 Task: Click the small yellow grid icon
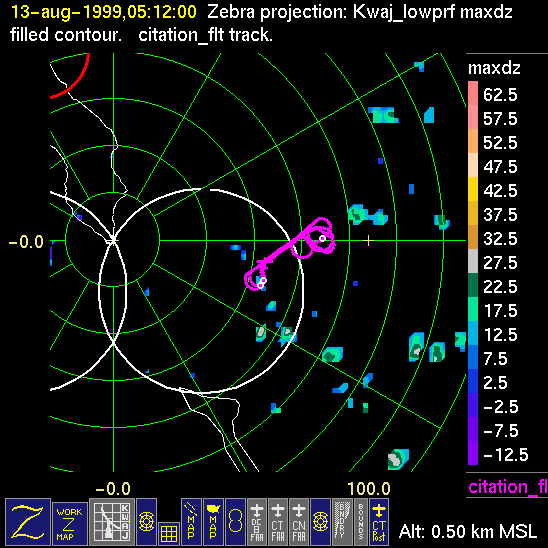(x=169, y=534)
